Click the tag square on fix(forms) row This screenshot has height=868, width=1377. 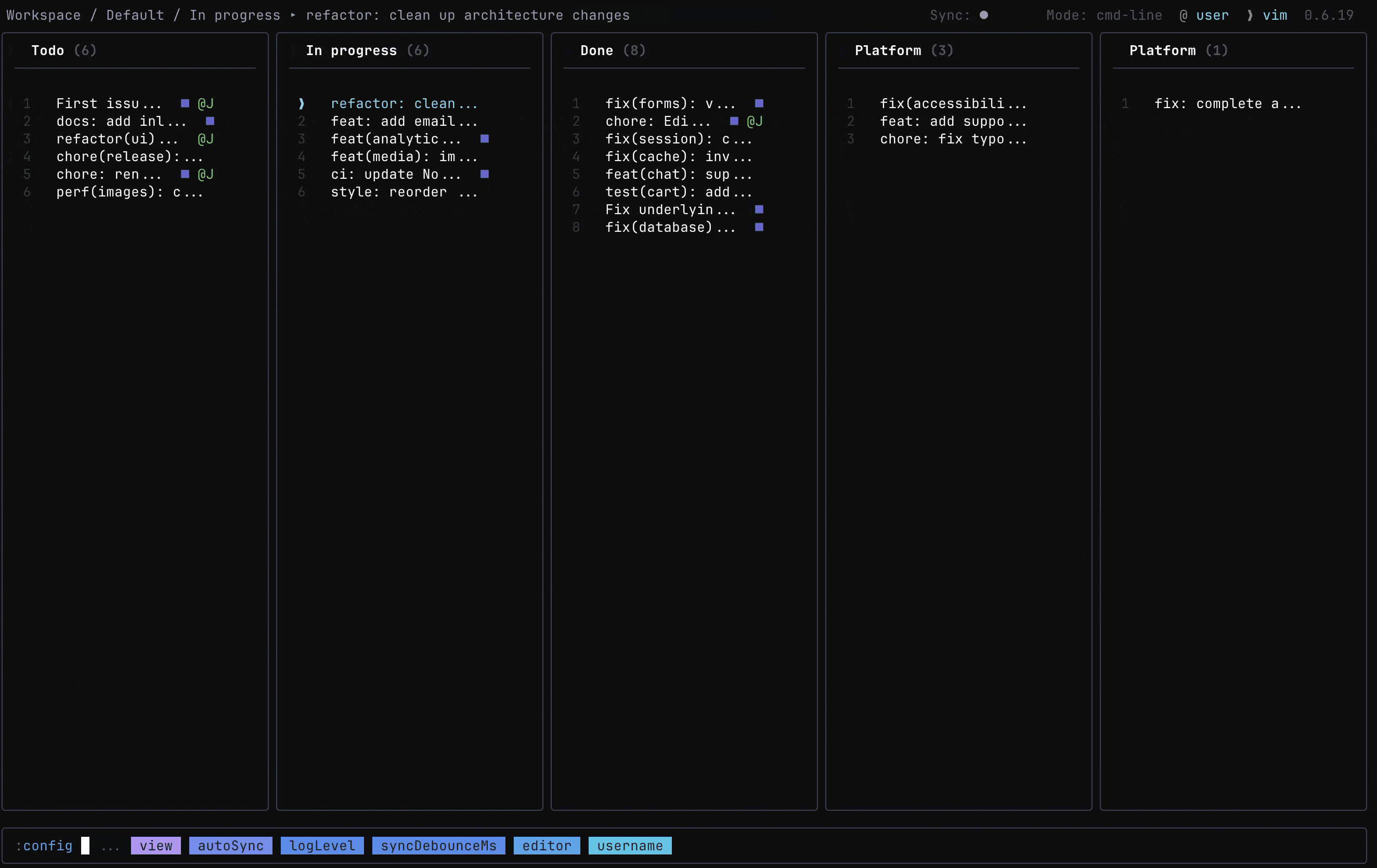click(759, 103)
